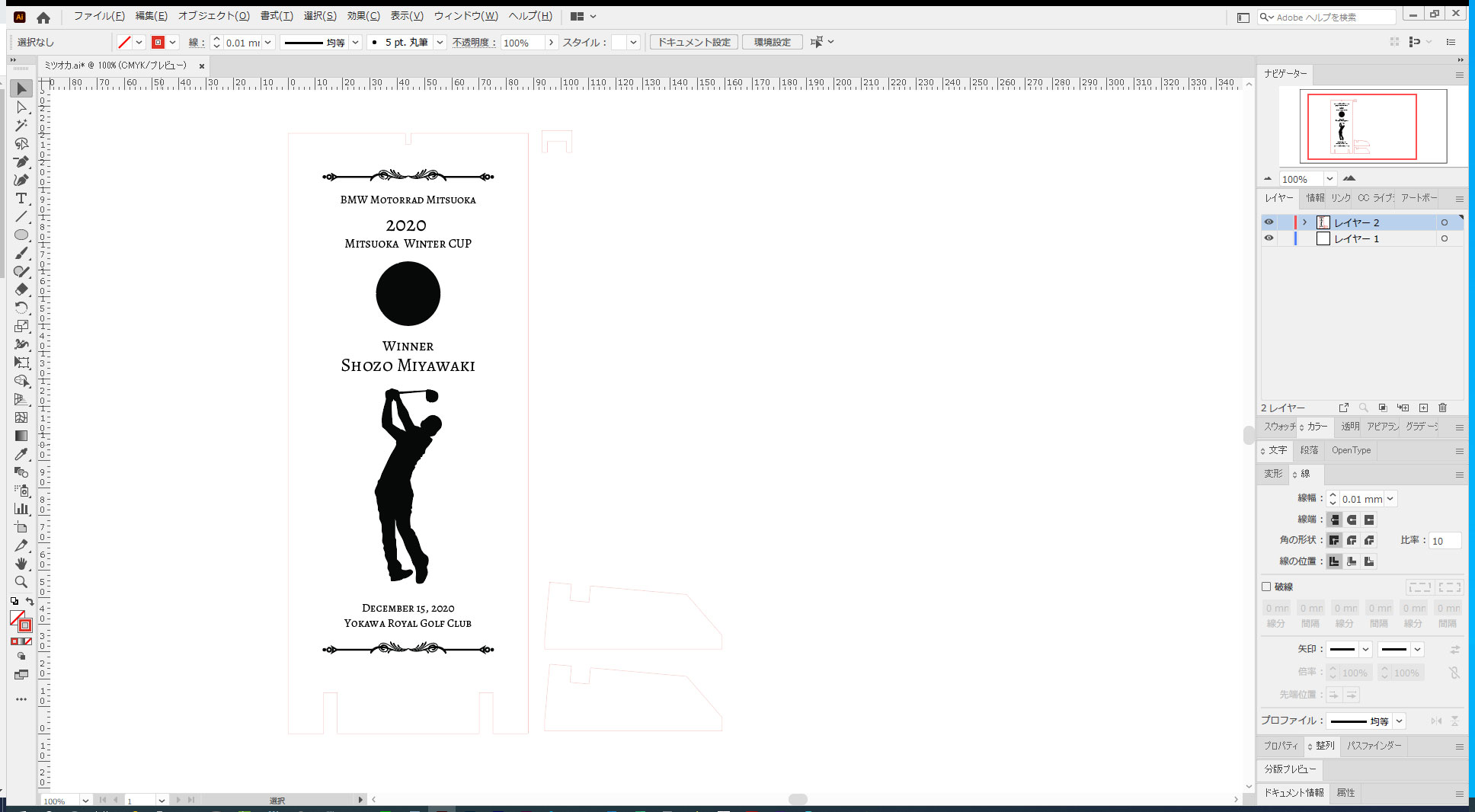Image resolution: width=1475 pixels, height=812 pixels.
Task: Select the Line Segment tool
Action: (x=21, y=216)
